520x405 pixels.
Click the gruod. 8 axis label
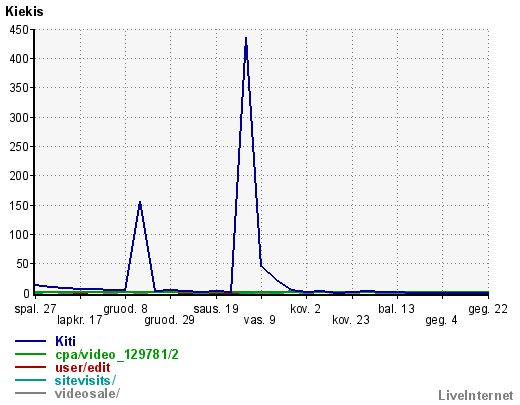125,309
